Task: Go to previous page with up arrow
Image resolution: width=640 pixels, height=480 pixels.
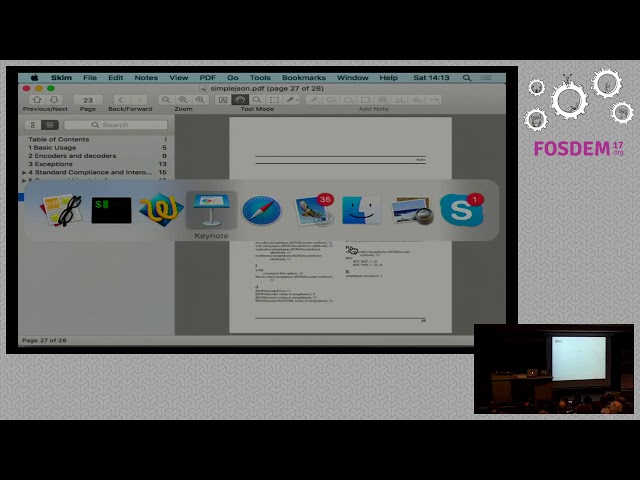Action: (x=37, y=100)
